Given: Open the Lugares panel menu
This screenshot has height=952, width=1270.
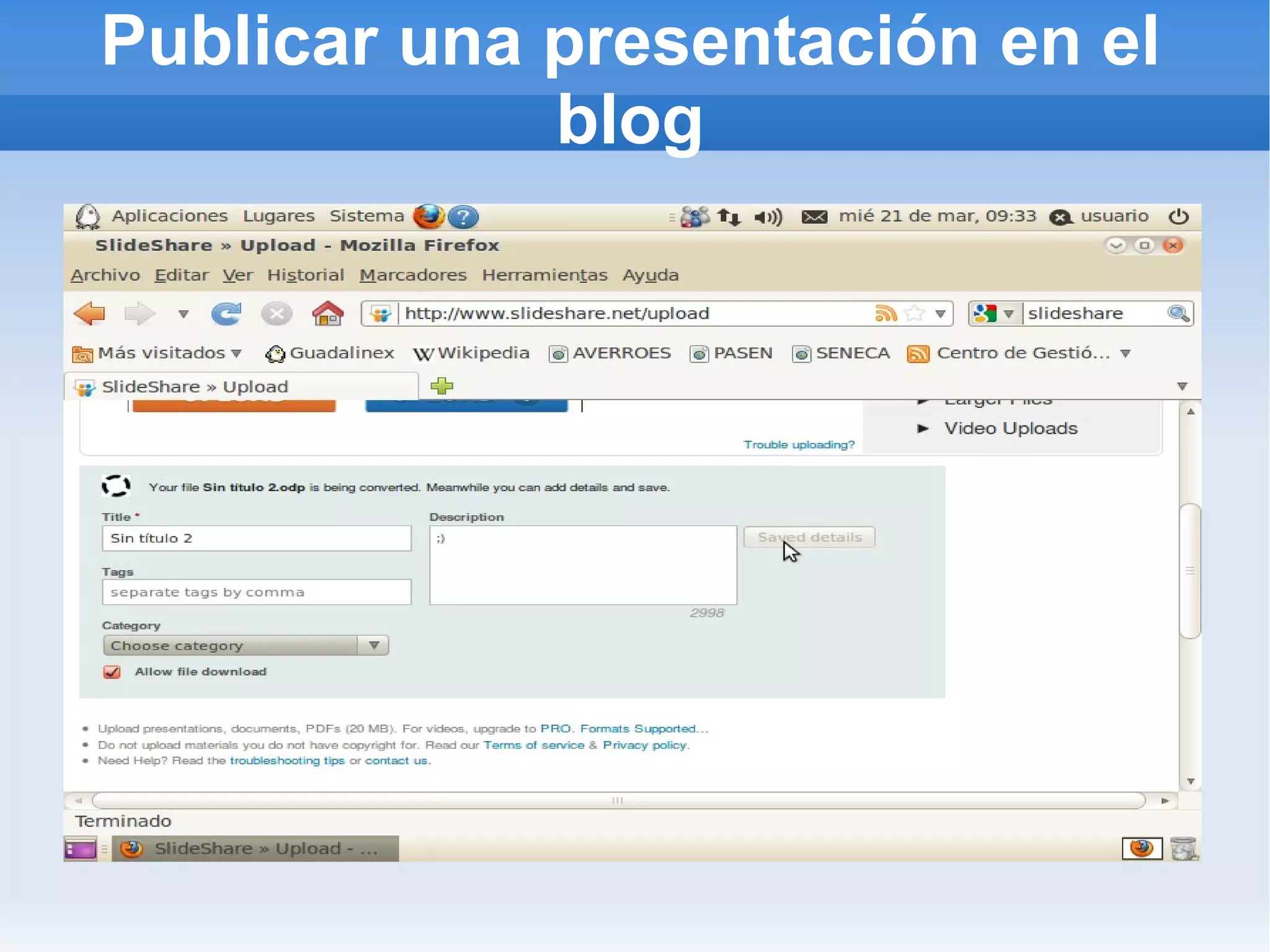Looking at the screenshot, I should (x=278, y=216).
